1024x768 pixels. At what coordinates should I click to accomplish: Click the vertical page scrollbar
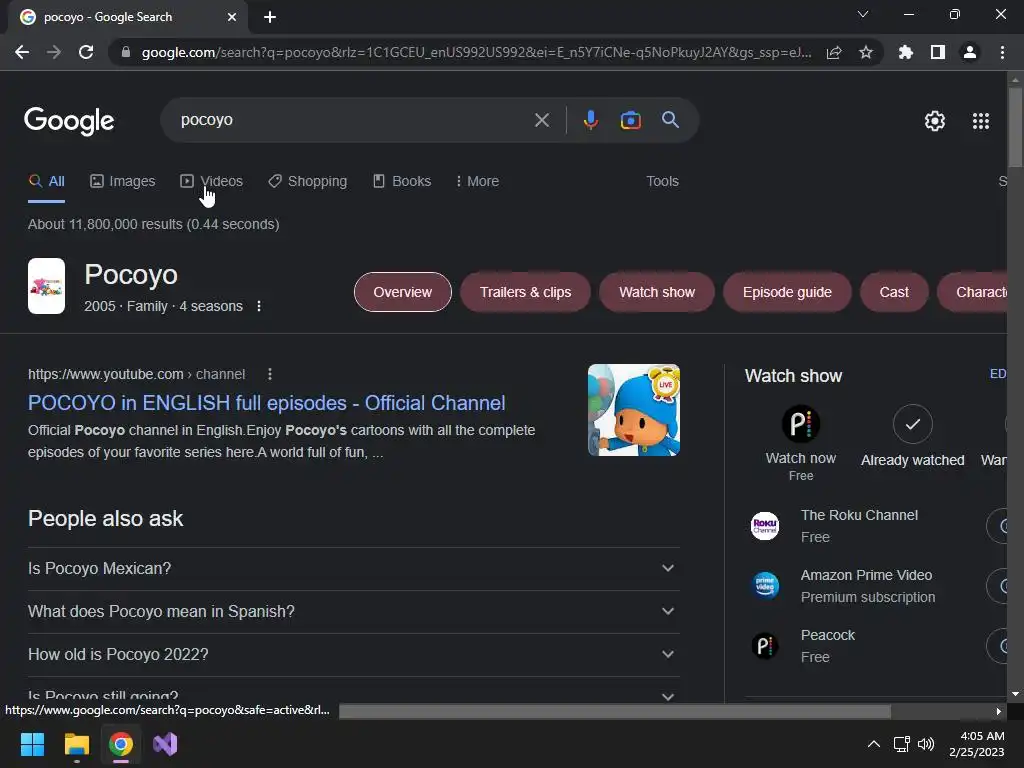click(x=1015, y=127)
